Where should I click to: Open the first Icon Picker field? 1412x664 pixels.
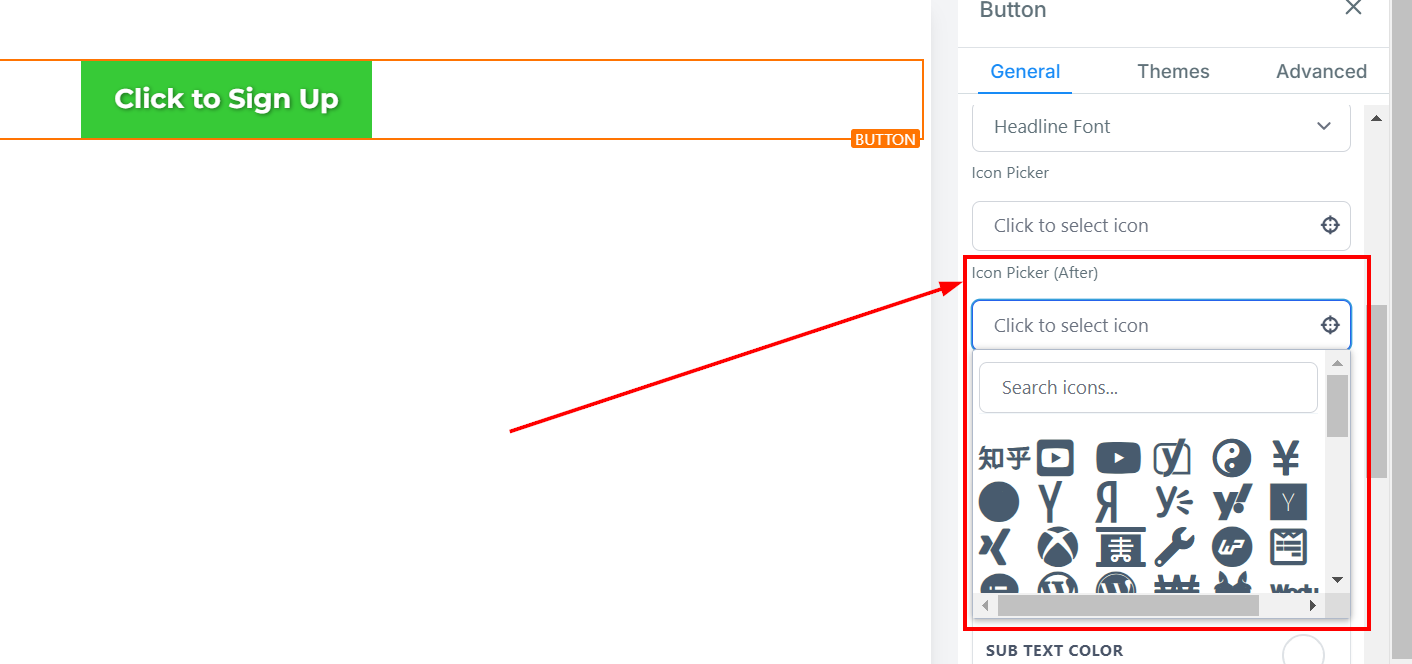pos(1161,226)
